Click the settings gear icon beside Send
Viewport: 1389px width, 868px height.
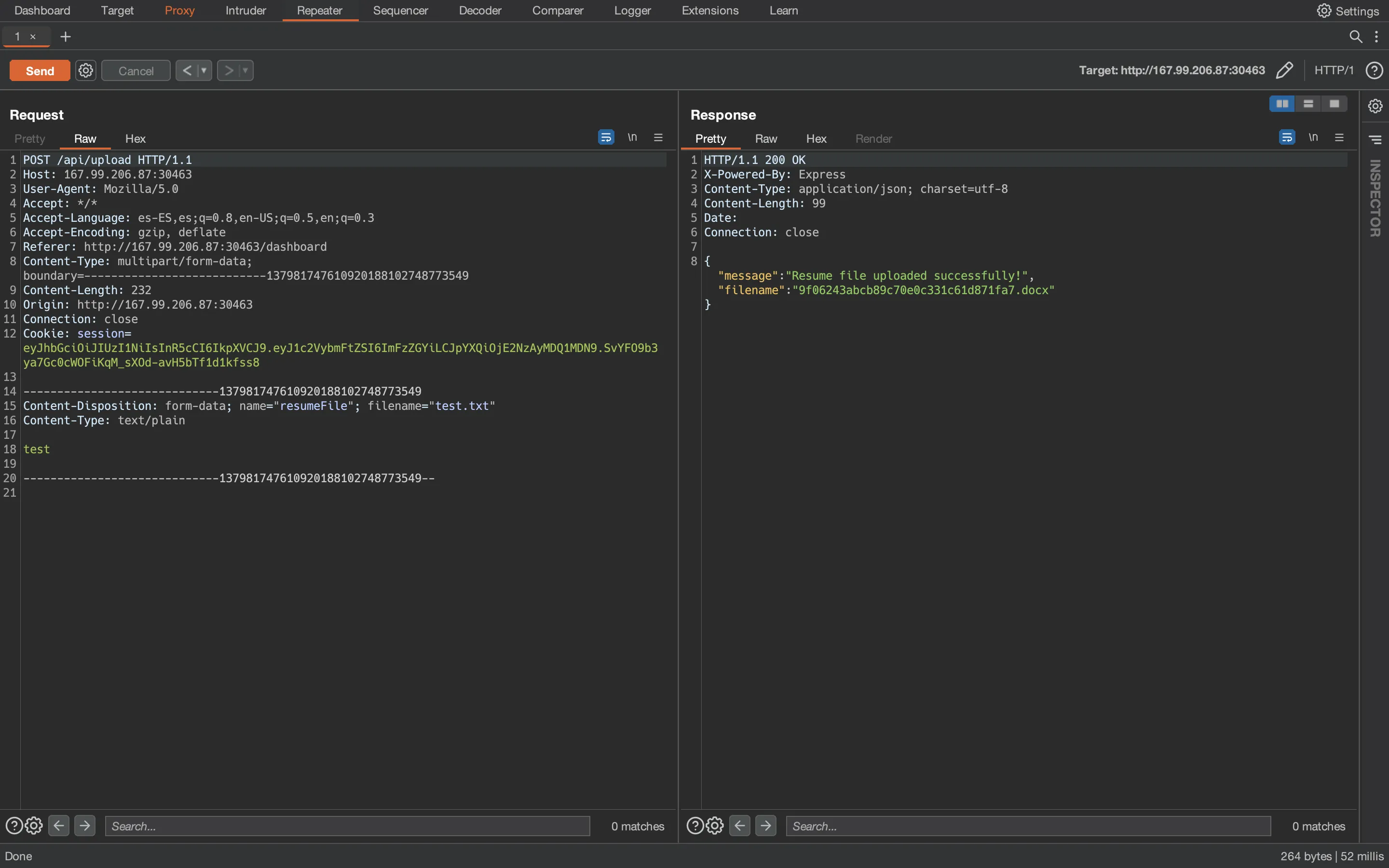pos(86,70)
